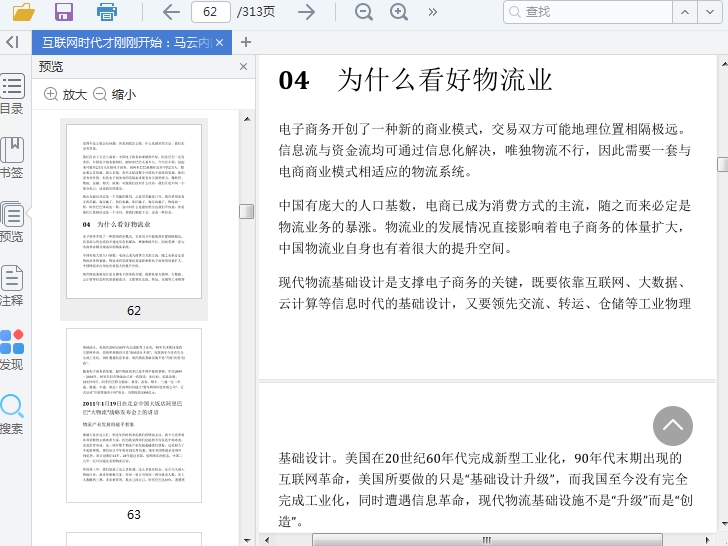Zoom out with the minus magnifier in the toolbar
Viewport: 728px width, 546px height.
(364, 12)
